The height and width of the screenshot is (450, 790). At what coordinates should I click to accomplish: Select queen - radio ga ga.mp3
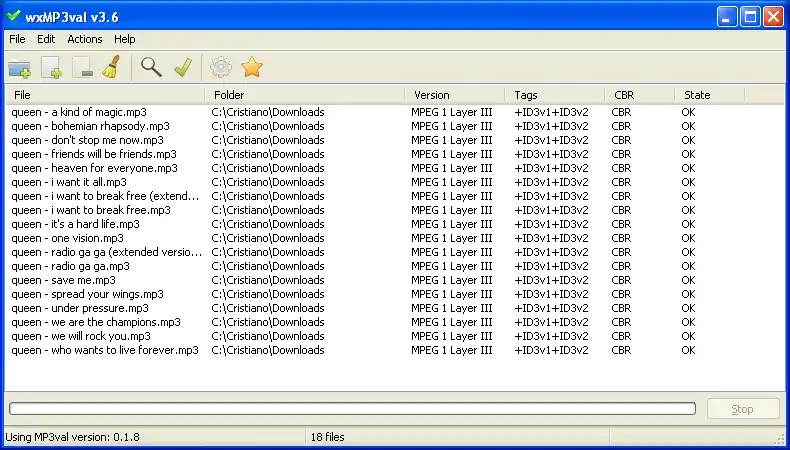[71, 266]
